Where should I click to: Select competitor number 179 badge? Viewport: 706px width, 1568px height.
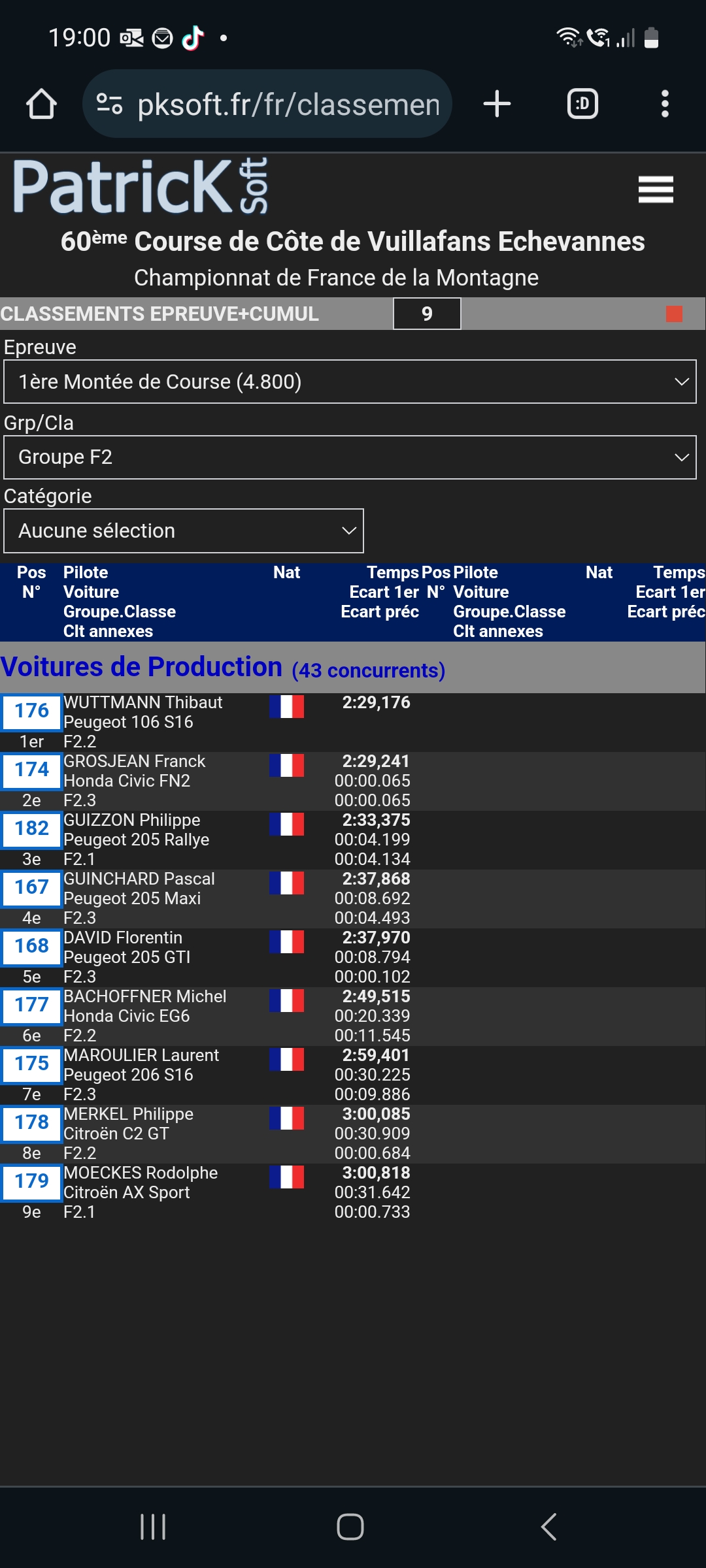pyautogui.click(x=31, y=1181)
